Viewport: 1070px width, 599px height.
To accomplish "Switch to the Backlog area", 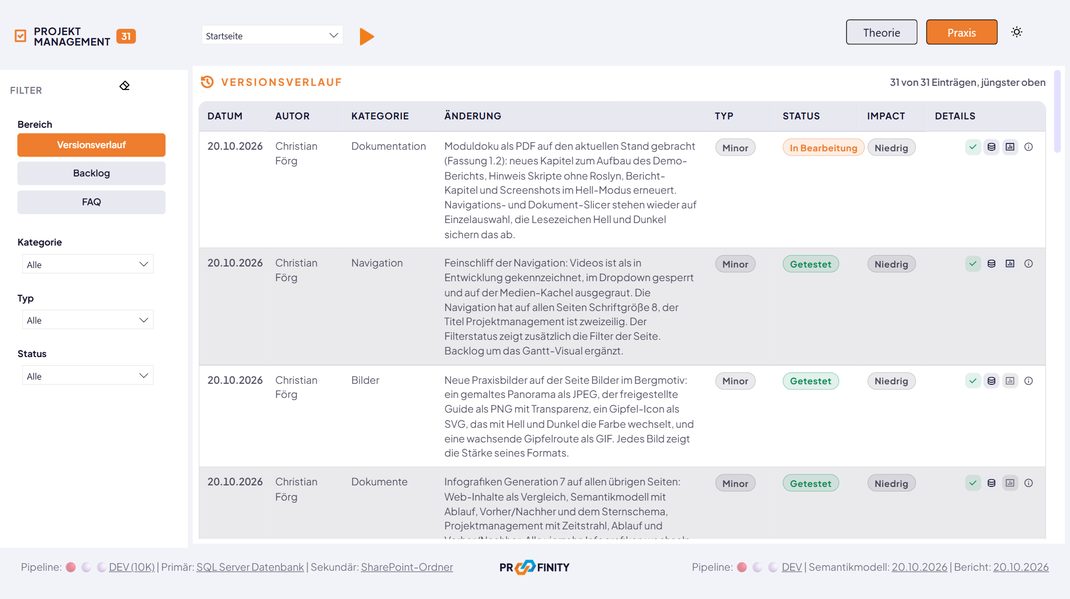I will point(91,173).
